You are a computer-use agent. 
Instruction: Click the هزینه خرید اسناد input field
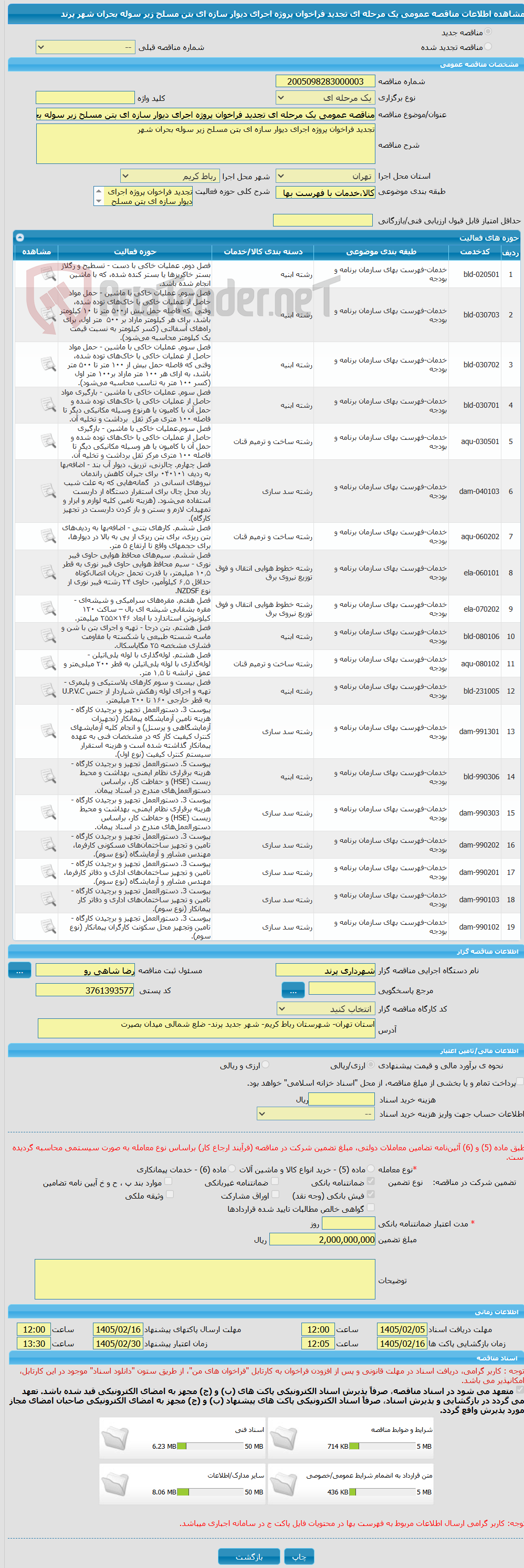coord(342,1099)
